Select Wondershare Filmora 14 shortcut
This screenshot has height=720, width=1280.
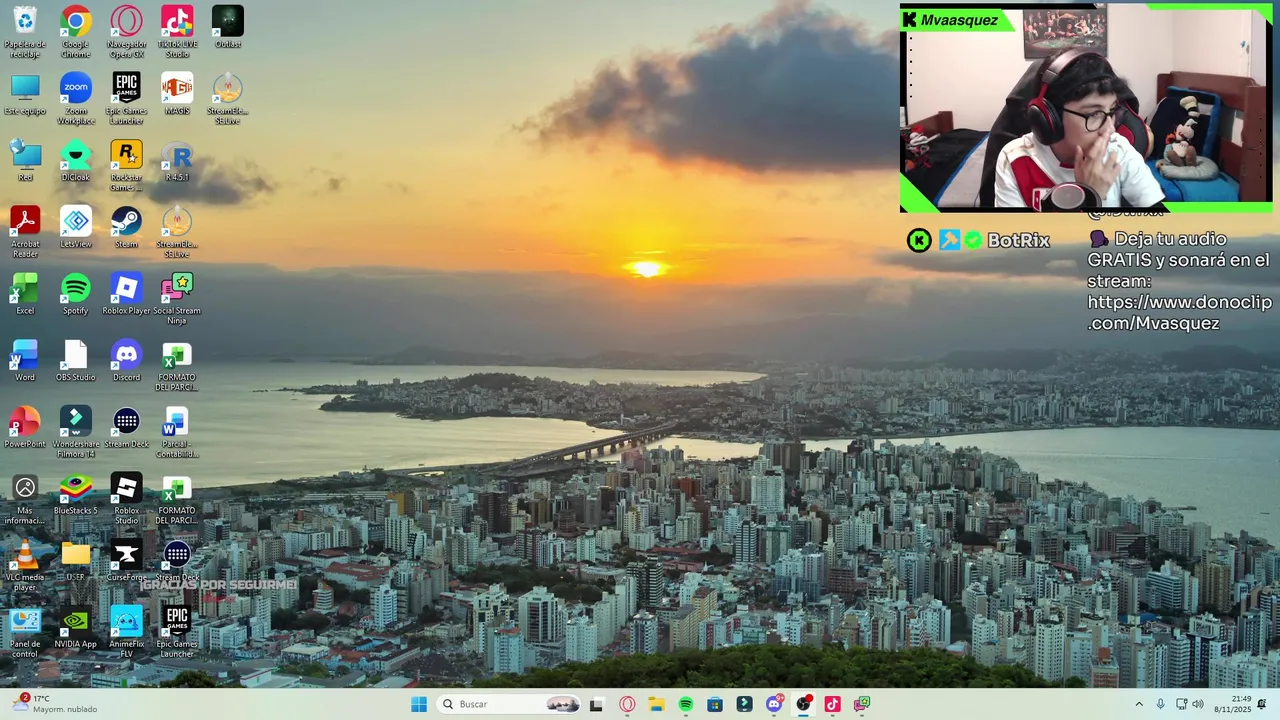(x=76, y=432)
